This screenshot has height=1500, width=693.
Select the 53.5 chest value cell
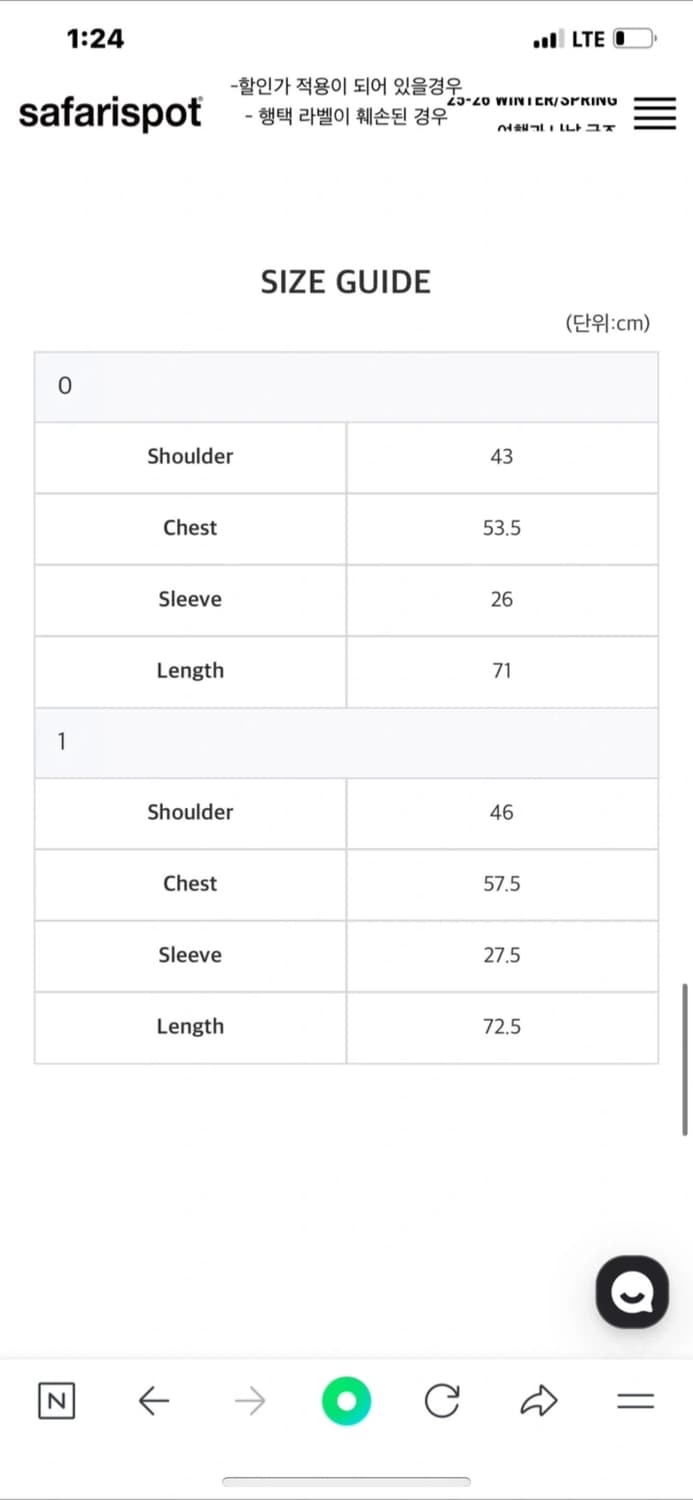(x=502, y=528)
